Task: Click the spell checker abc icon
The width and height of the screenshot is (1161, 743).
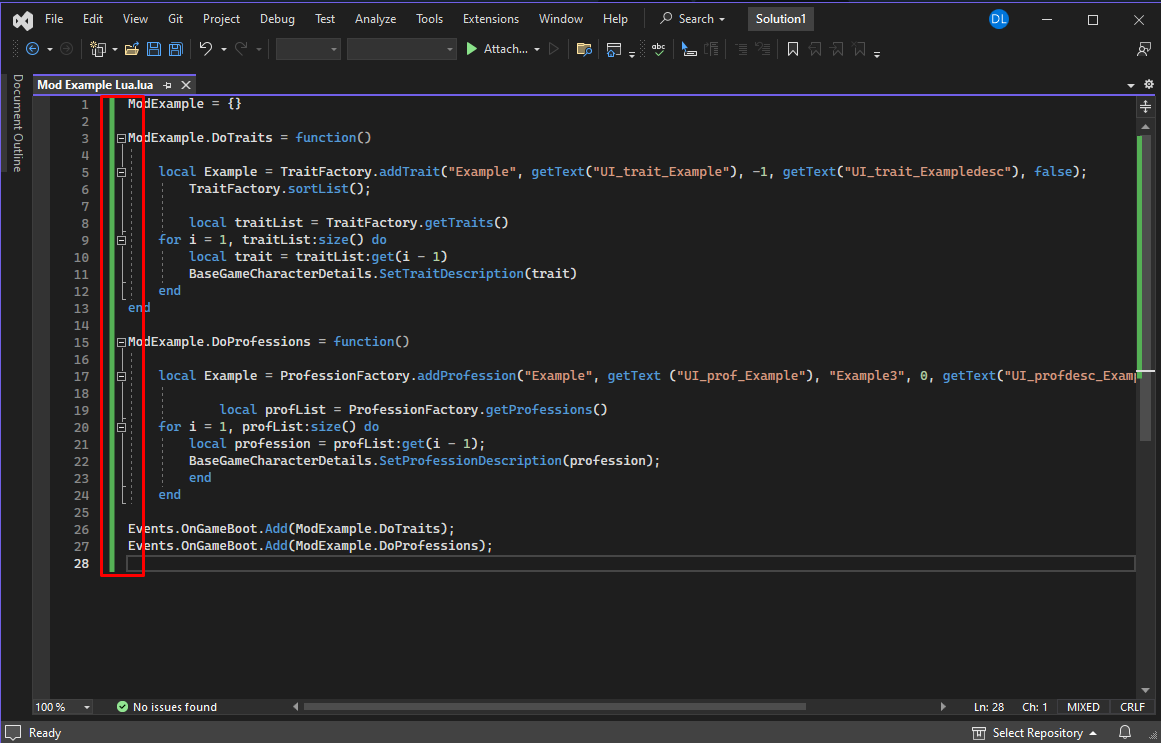Action: [659, 49]
